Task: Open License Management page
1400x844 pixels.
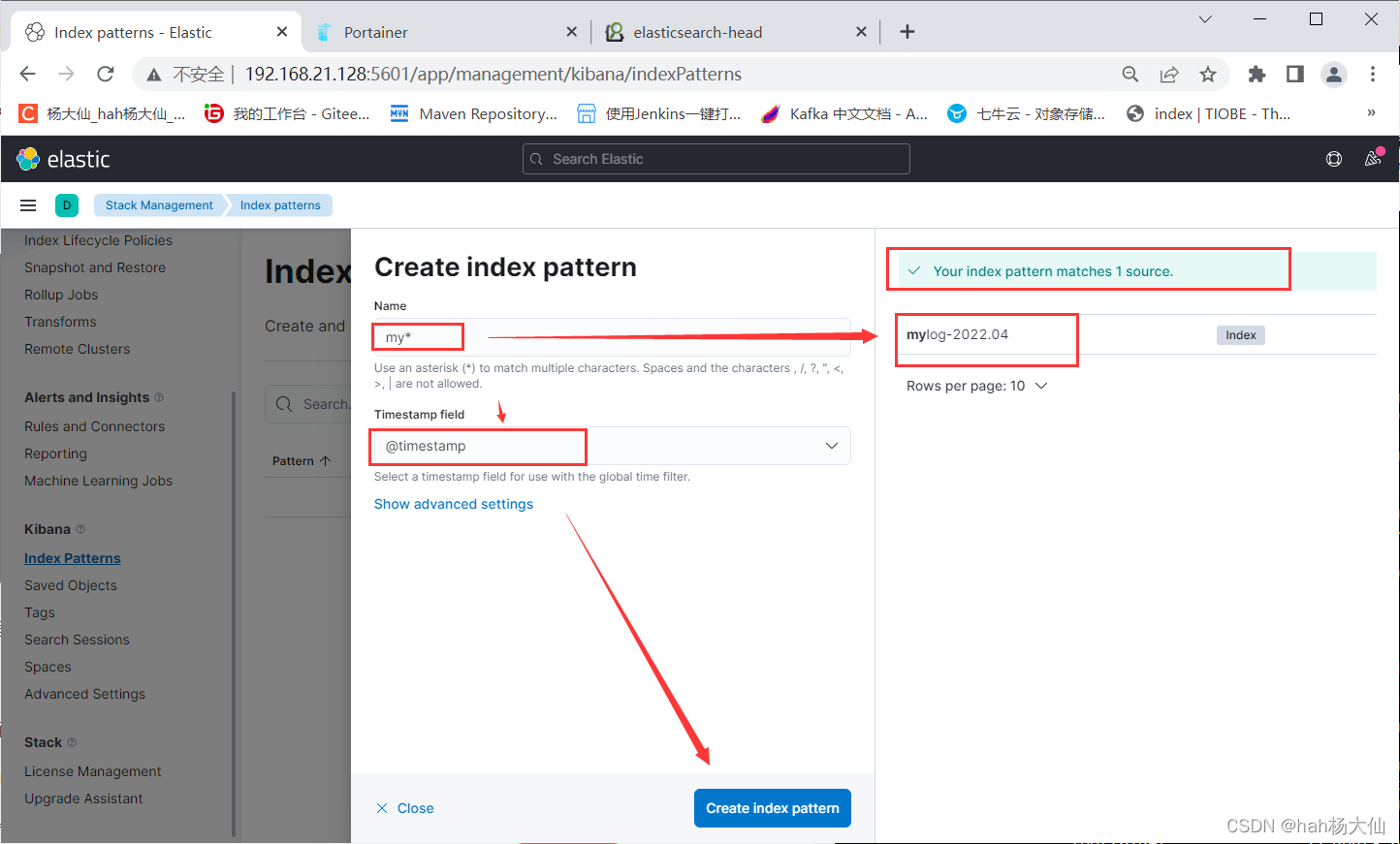Action: pyautogui.click(x=93, y=771)
